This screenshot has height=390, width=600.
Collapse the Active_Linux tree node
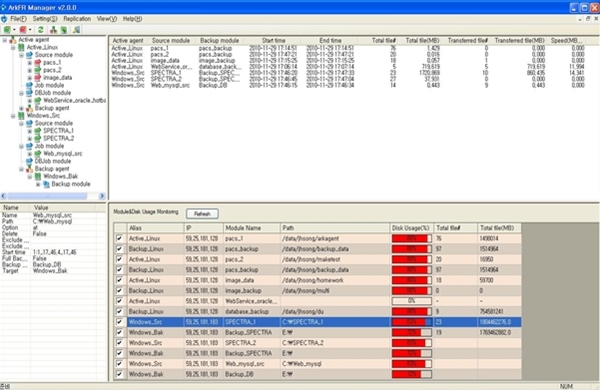coord(13,47)
